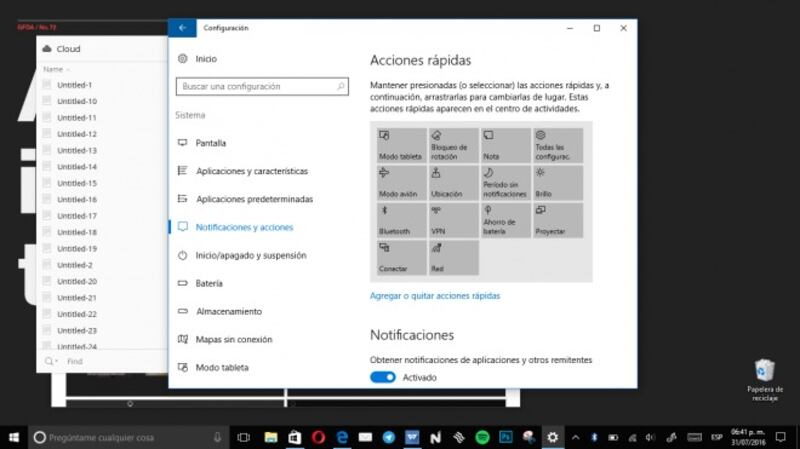Click the Bluetooth quick action tile

(x=402, y=220)
